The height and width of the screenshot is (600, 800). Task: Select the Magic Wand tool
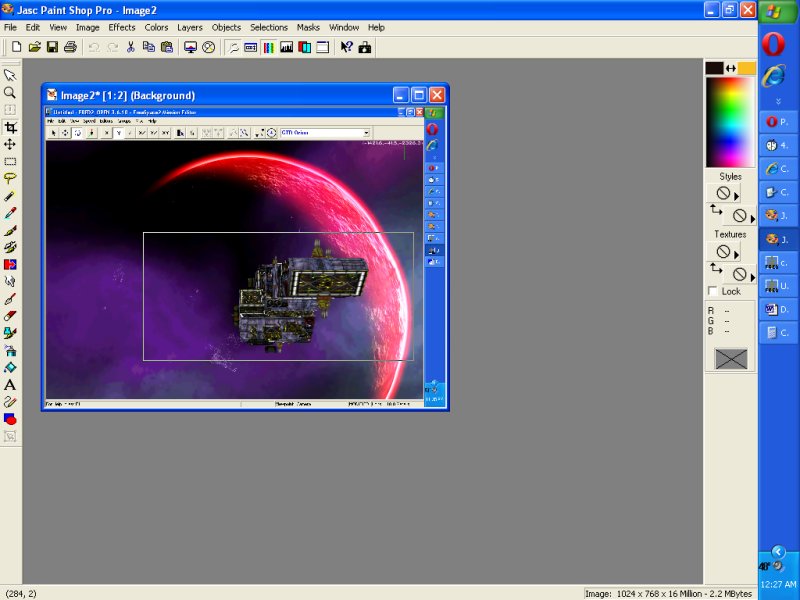tap(10, 196)
